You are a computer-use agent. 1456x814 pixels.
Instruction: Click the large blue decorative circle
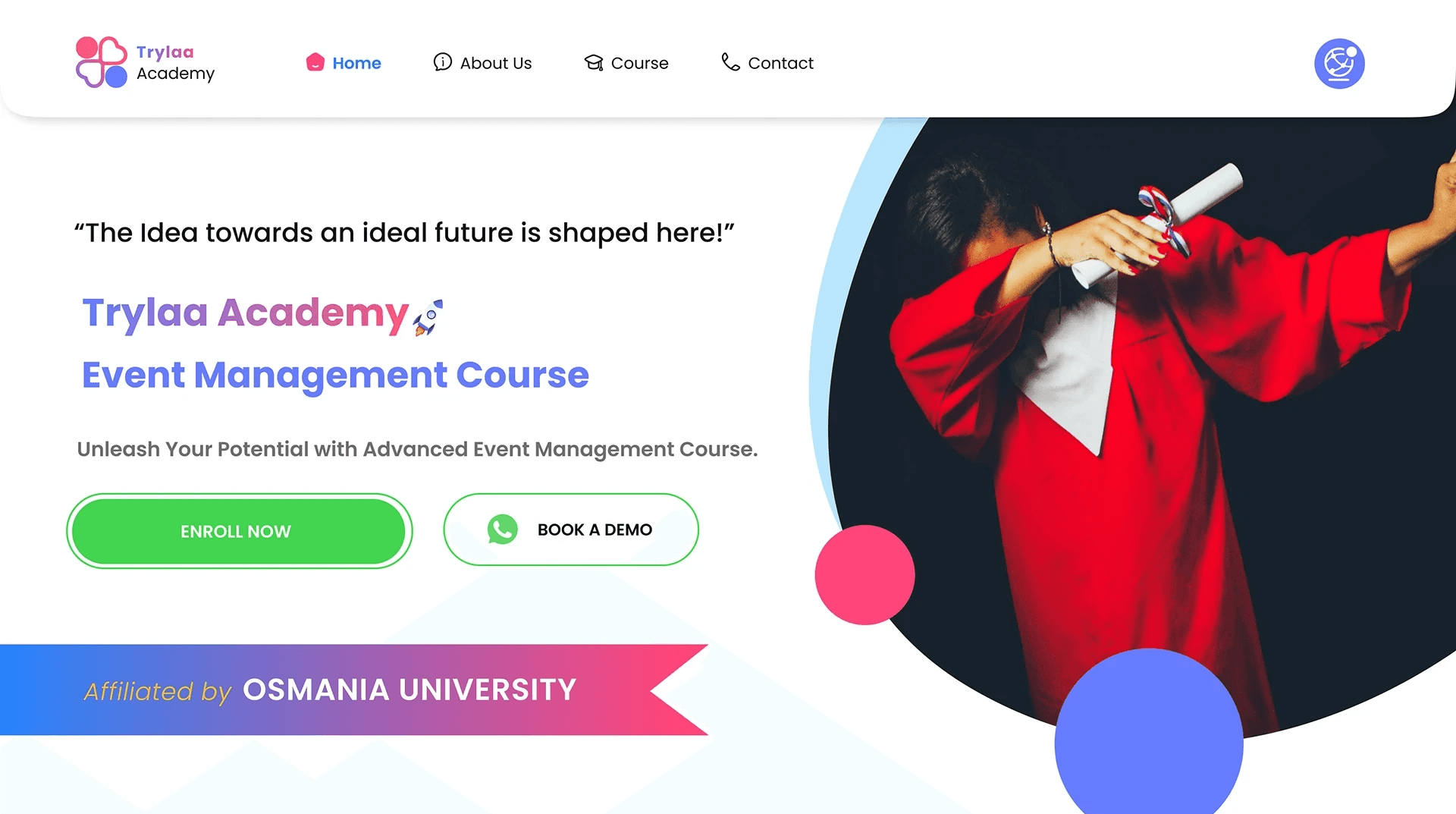click(1149, 732)
